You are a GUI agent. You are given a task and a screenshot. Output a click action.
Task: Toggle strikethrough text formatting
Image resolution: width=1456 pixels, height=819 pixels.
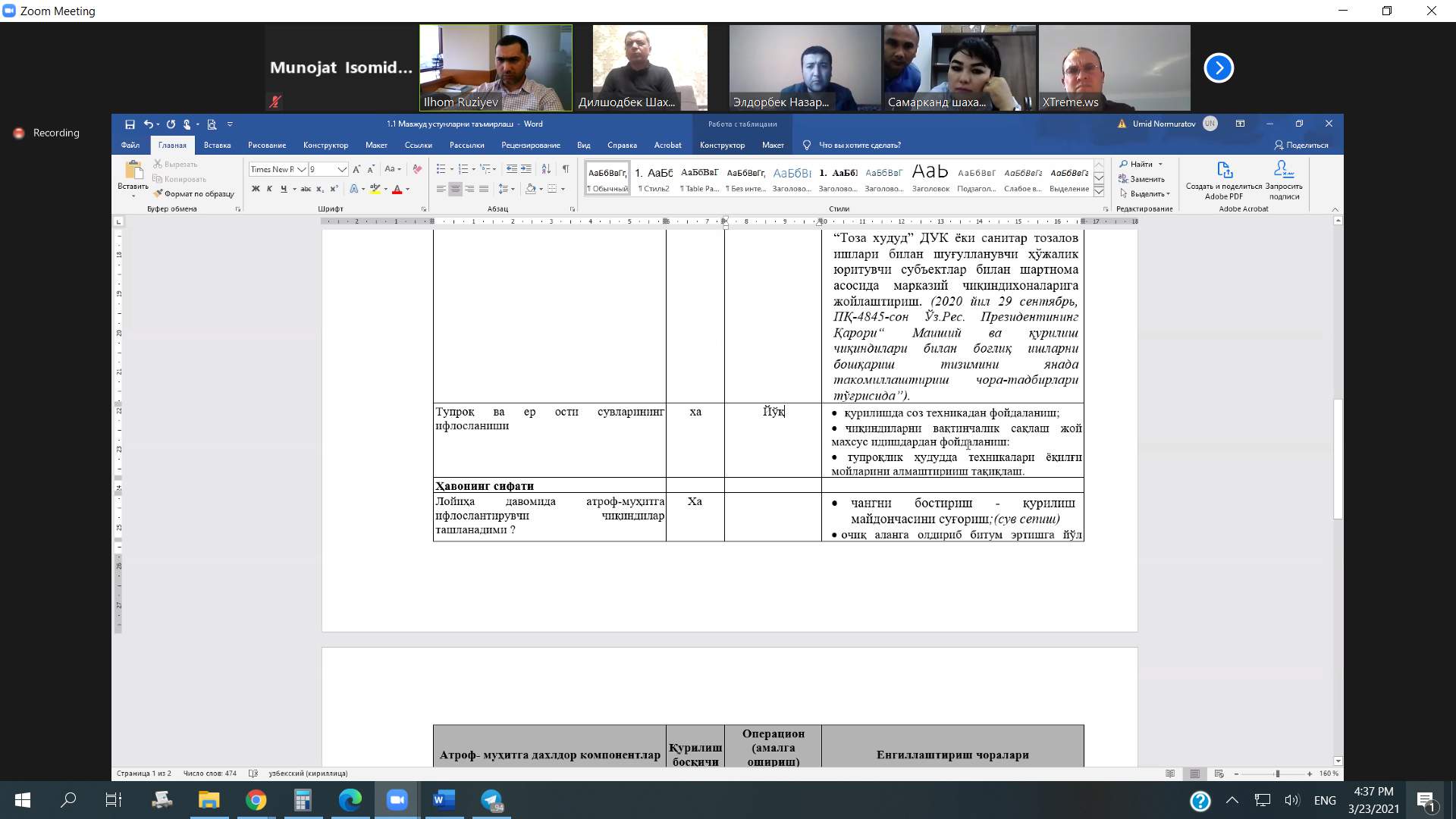(x=306, y=189)
